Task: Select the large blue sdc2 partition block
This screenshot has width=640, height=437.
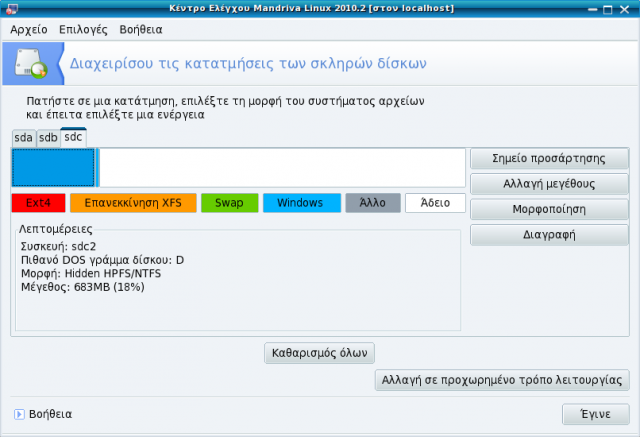Action: coord(53,168)
